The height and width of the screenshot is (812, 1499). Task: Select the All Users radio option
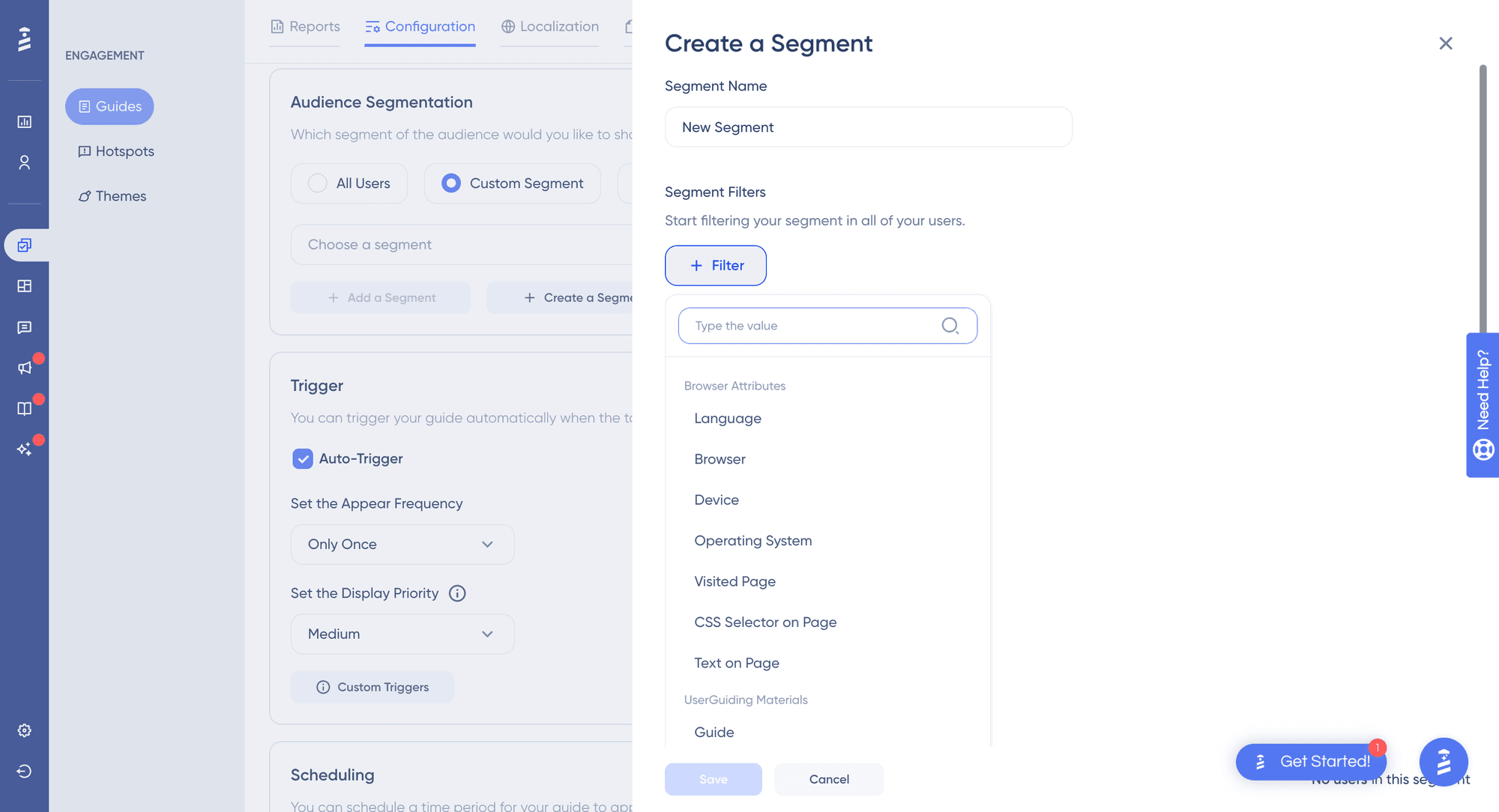pos(318,184)
